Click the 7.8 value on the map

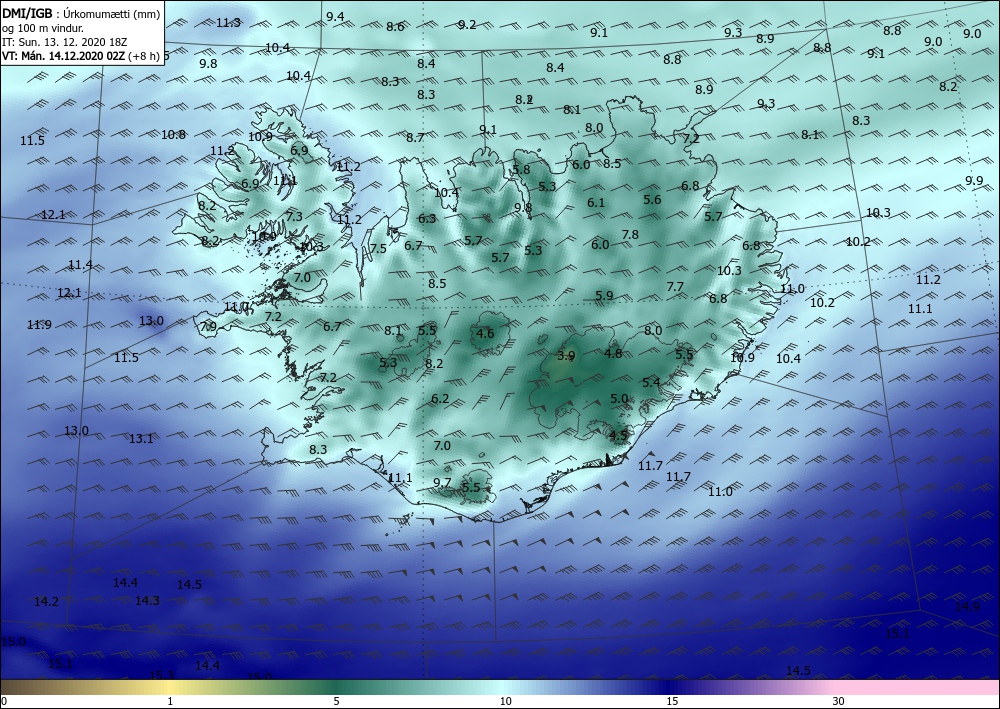[x=630, y=235]
